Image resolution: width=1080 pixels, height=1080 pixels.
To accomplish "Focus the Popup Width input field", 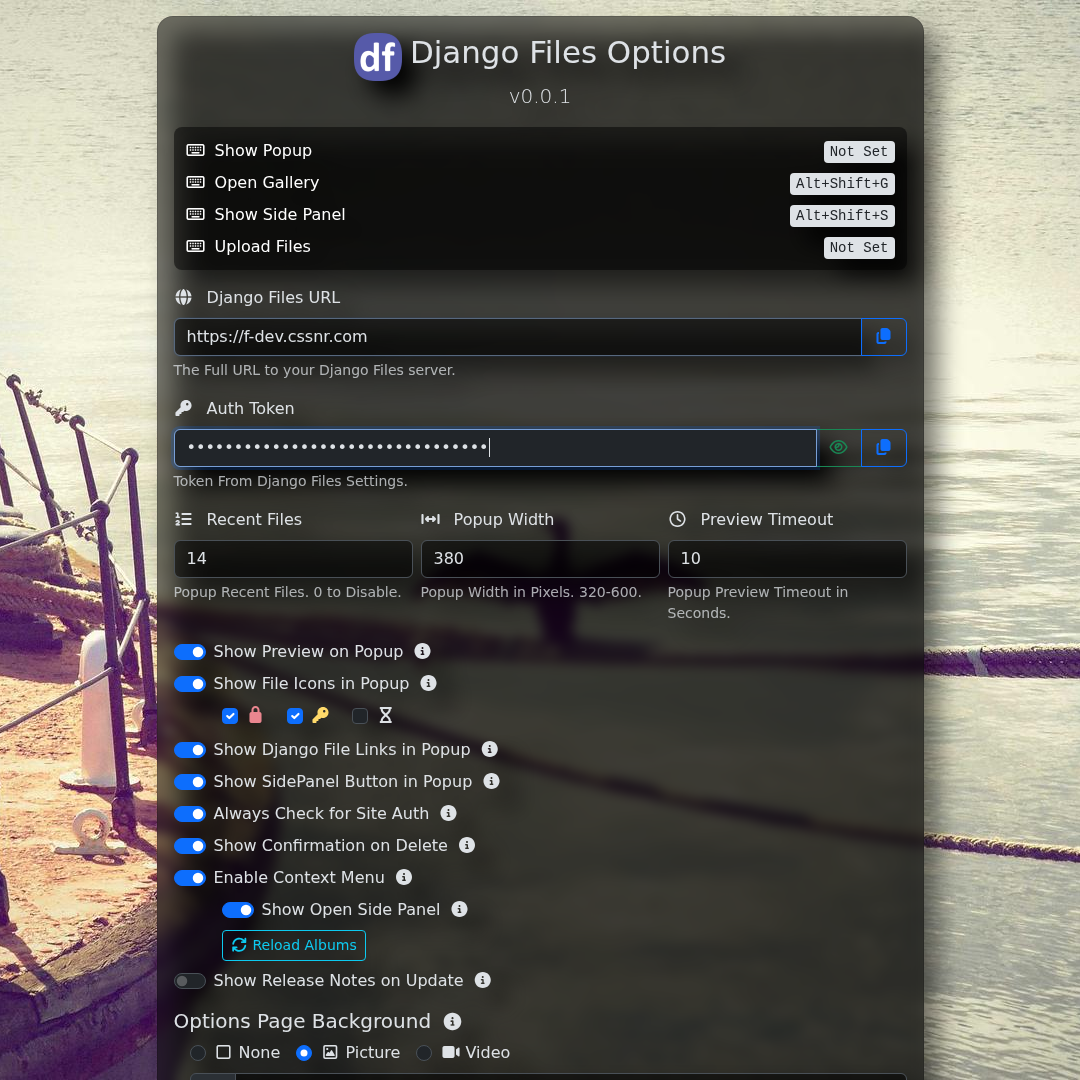I will pos(540,559).
